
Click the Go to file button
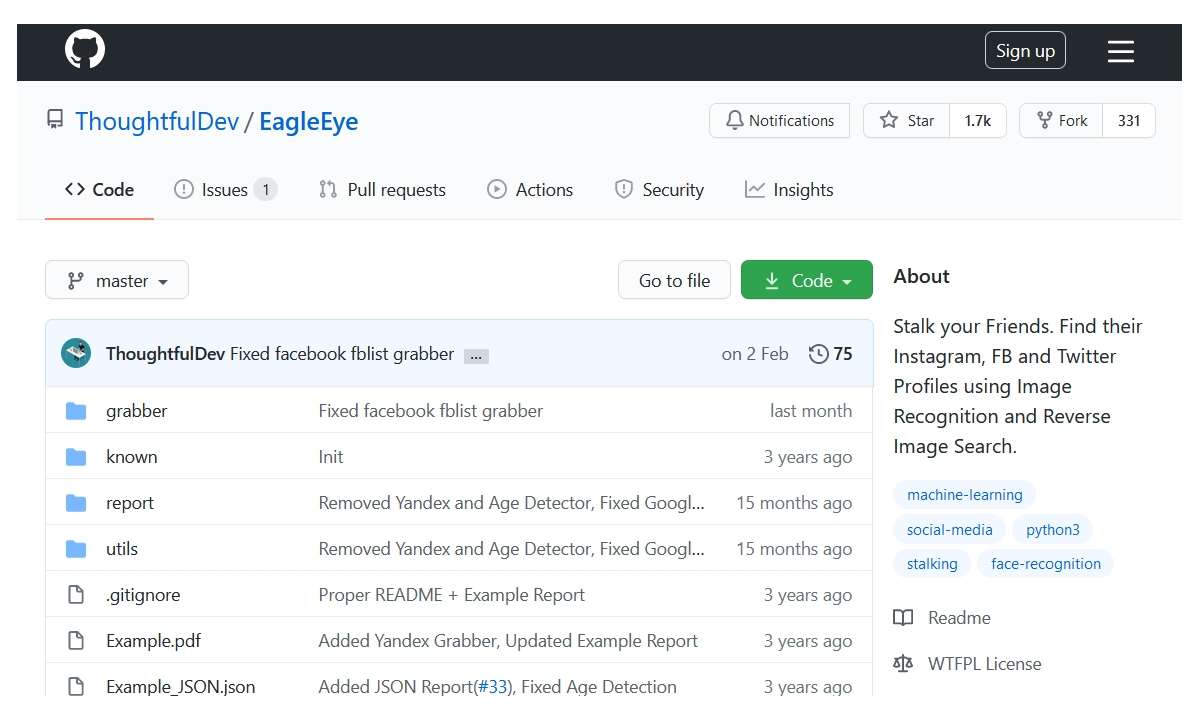pyautogui.click(x=674, y=280)
